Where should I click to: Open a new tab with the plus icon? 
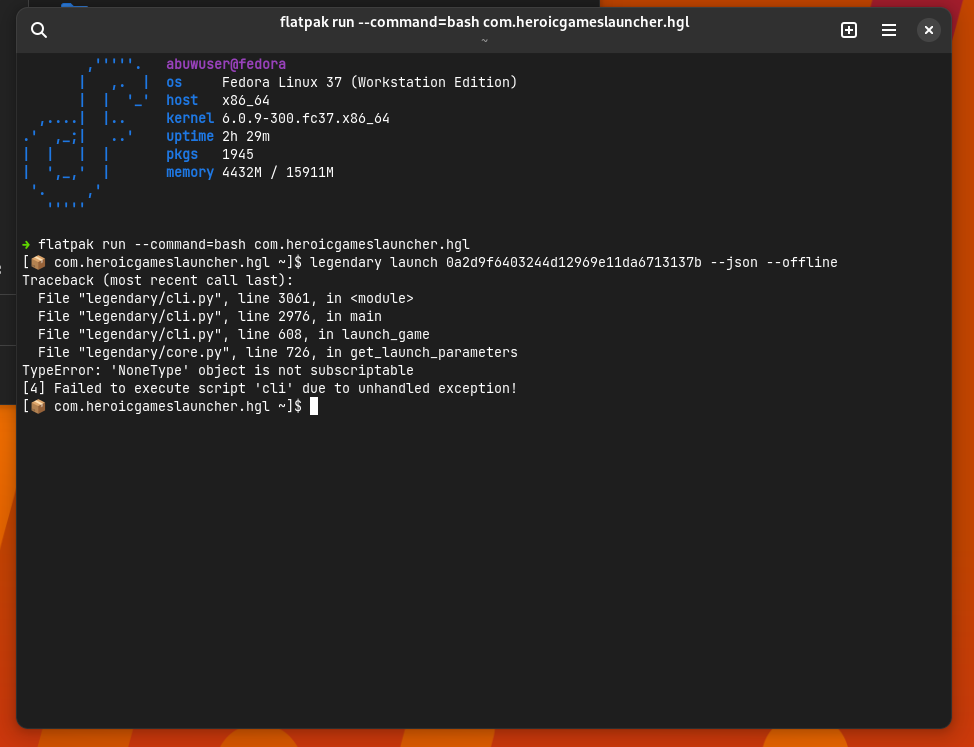point(849,30)
